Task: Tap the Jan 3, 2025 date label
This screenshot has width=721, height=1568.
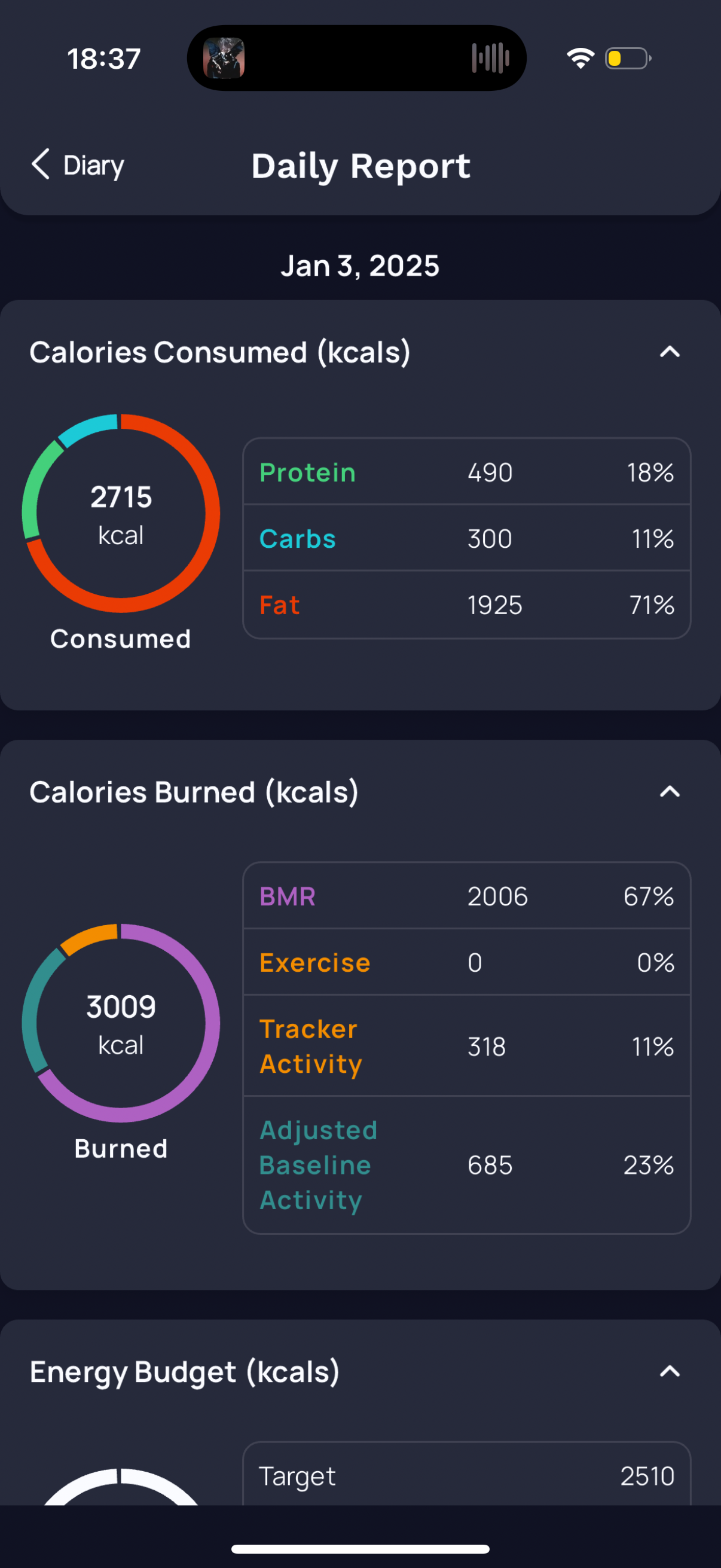Action: click(360, 266)
